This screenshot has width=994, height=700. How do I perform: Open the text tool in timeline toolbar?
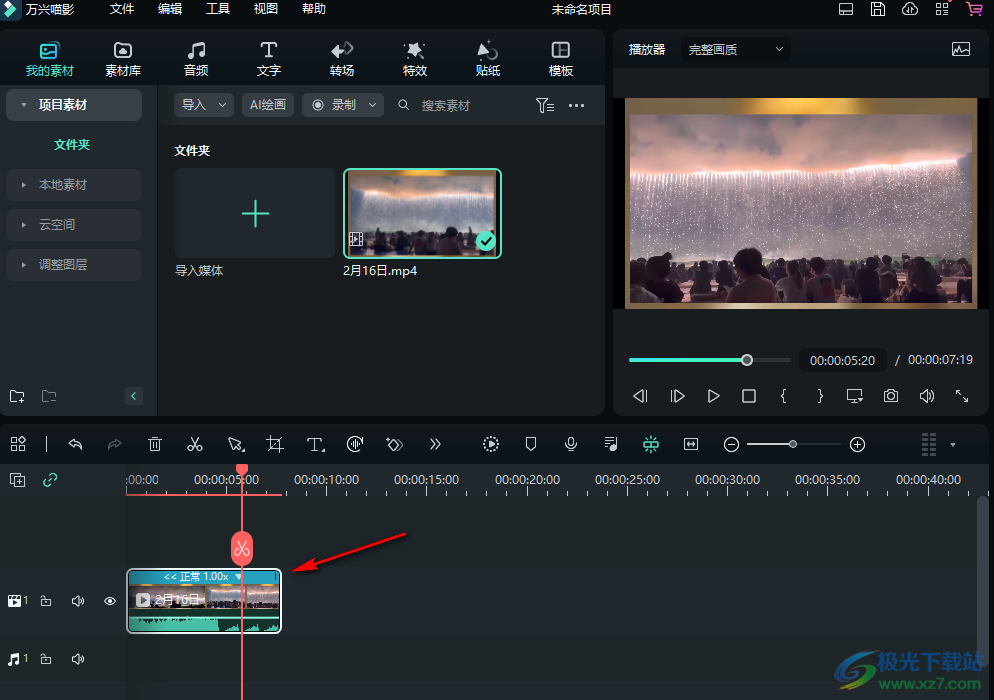(315, 444)
